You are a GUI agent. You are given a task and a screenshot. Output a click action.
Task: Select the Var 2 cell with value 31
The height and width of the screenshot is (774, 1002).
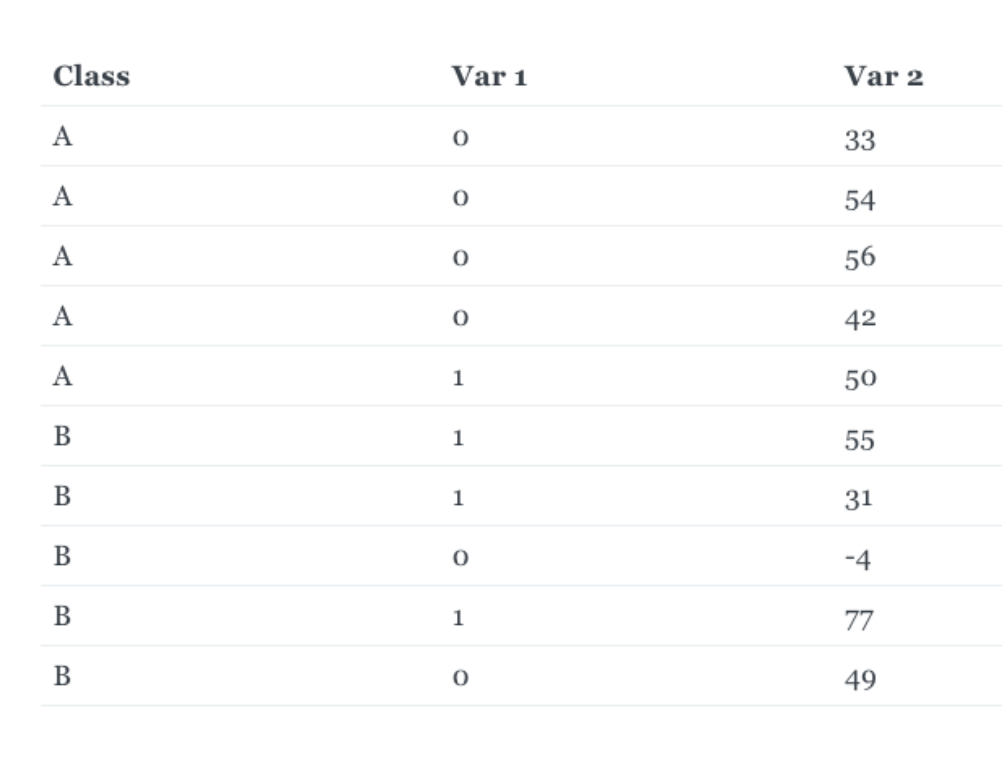click(858, 499)
